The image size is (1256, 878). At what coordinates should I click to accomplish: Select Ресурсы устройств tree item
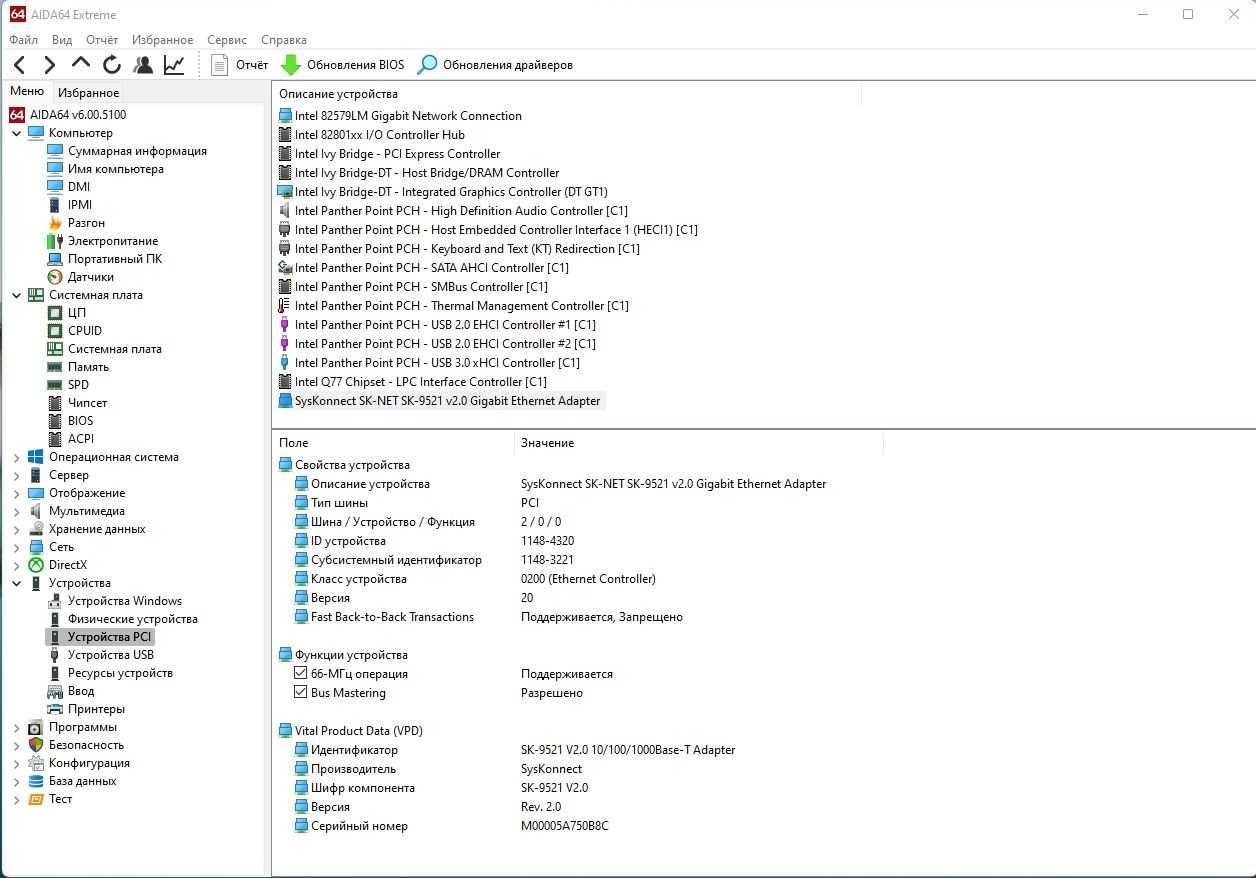click(120, 673)
